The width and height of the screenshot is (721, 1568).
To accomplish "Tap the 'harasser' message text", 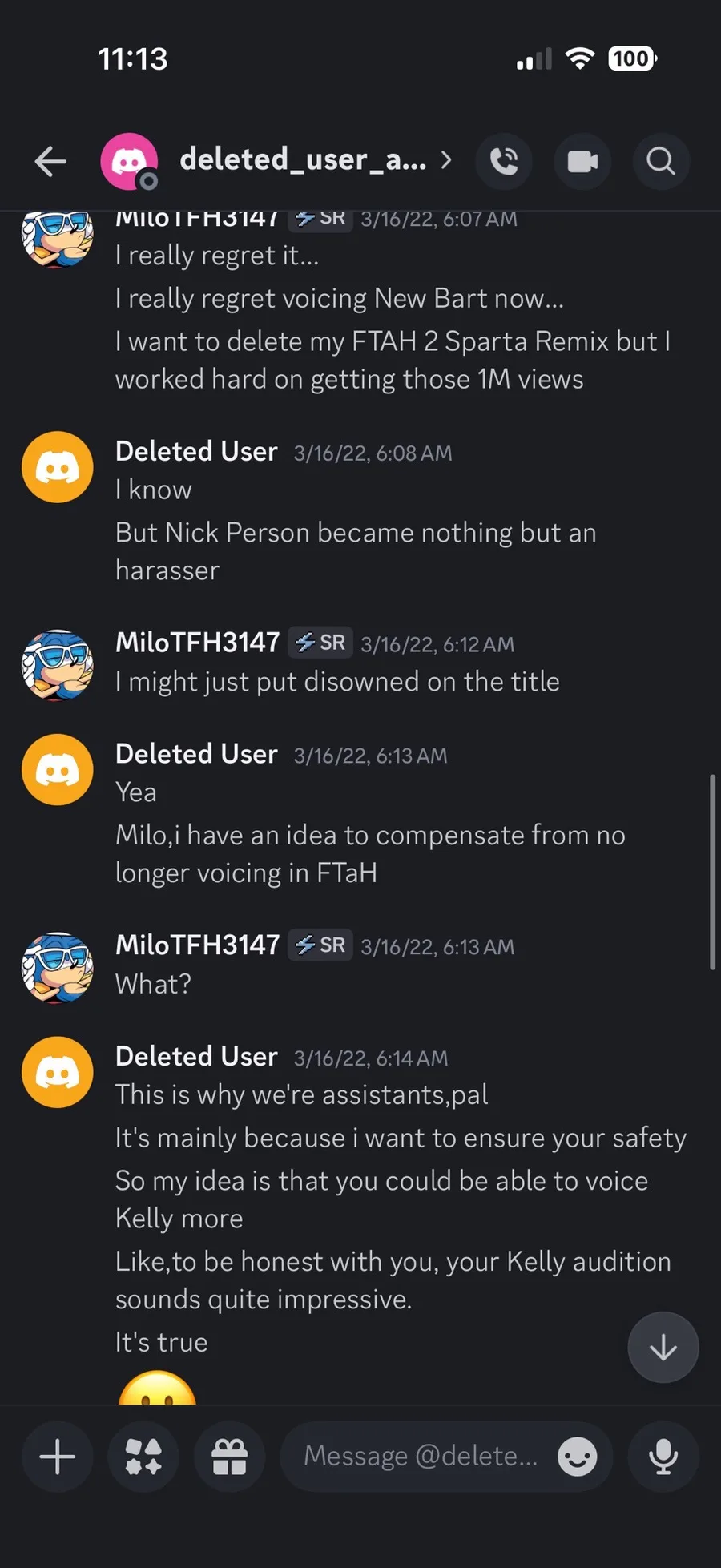I will point(167,570).
